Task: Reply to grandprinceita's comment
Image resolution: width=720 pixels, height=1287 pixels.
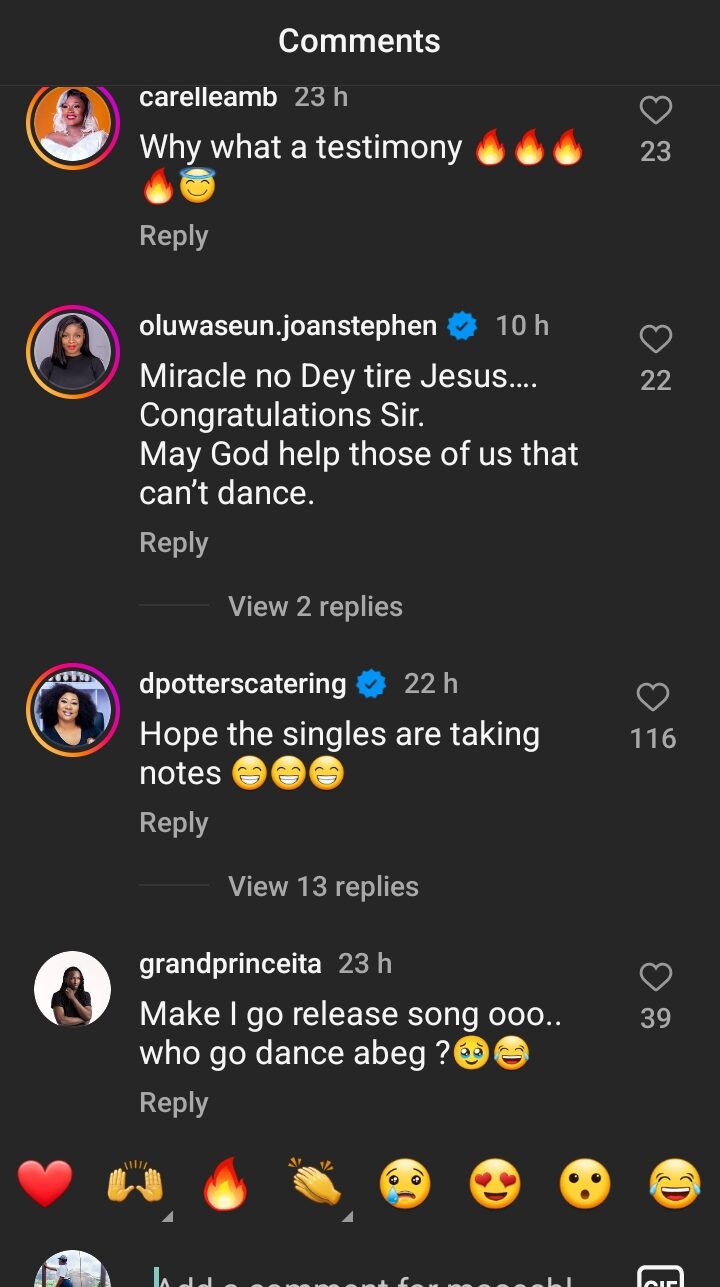Action: [x=174, y=1103]
